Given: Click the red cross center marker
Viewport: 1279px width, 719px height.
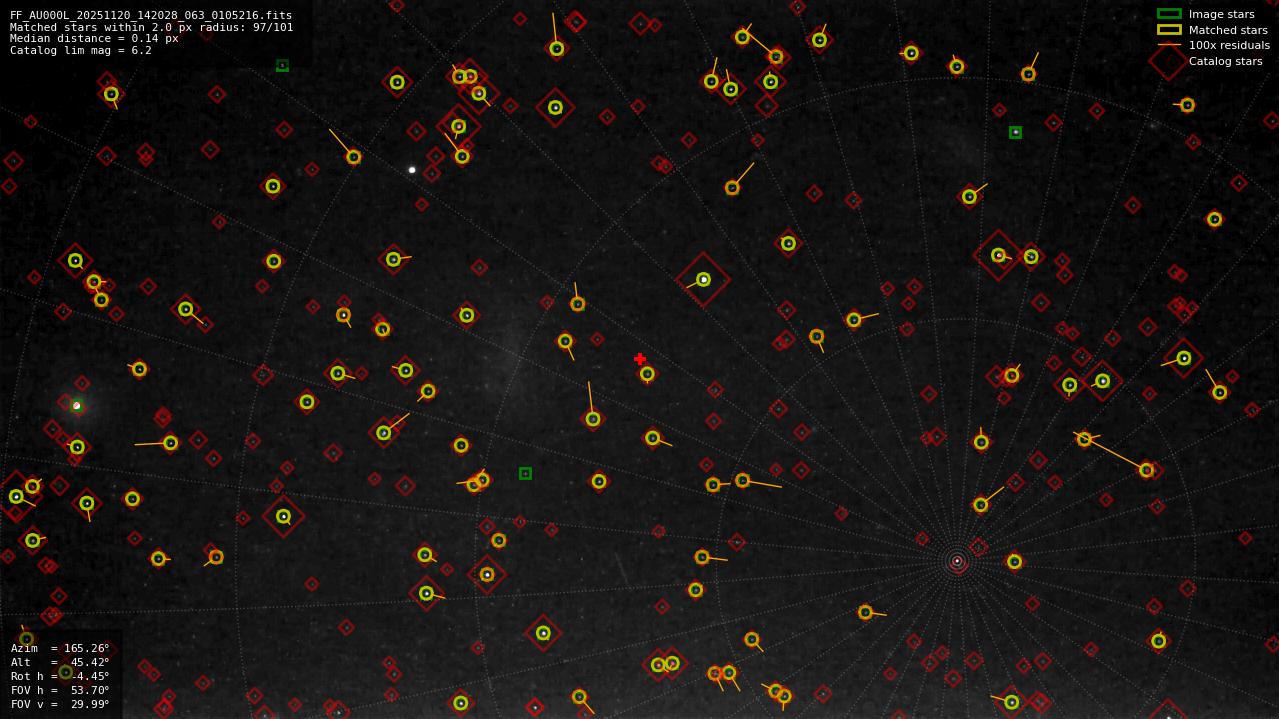Looking at the screenshot, I should click(640, 359).
